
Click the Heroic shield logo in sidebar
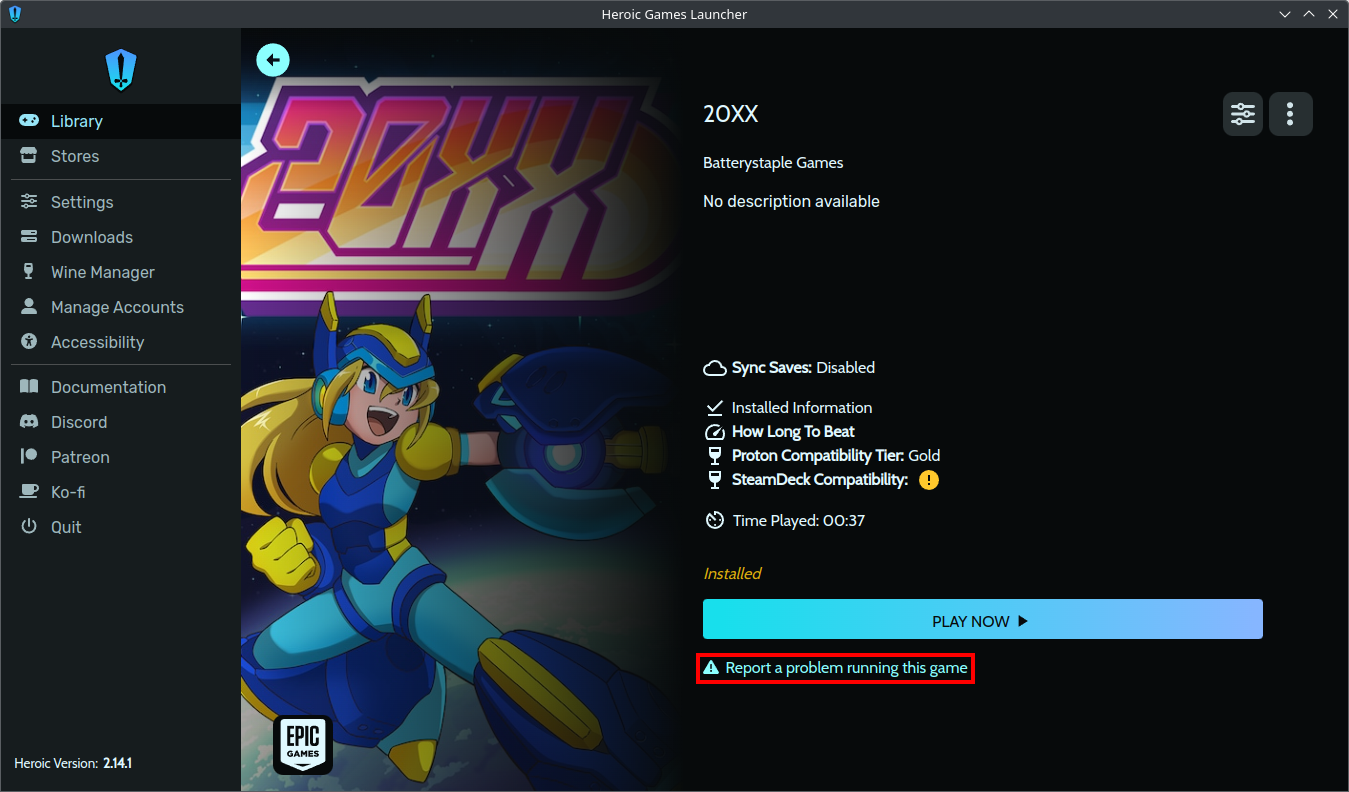click(120, 70)
